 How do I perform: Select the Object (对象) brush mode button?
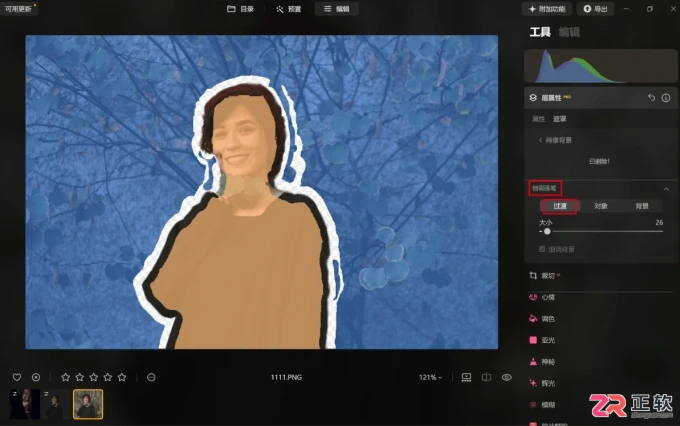point(601,206)
